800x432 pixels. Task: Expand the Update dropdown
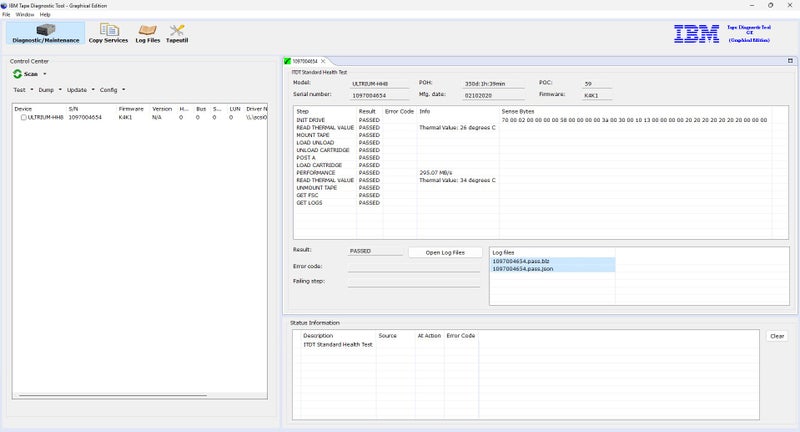tap(79, 90)
